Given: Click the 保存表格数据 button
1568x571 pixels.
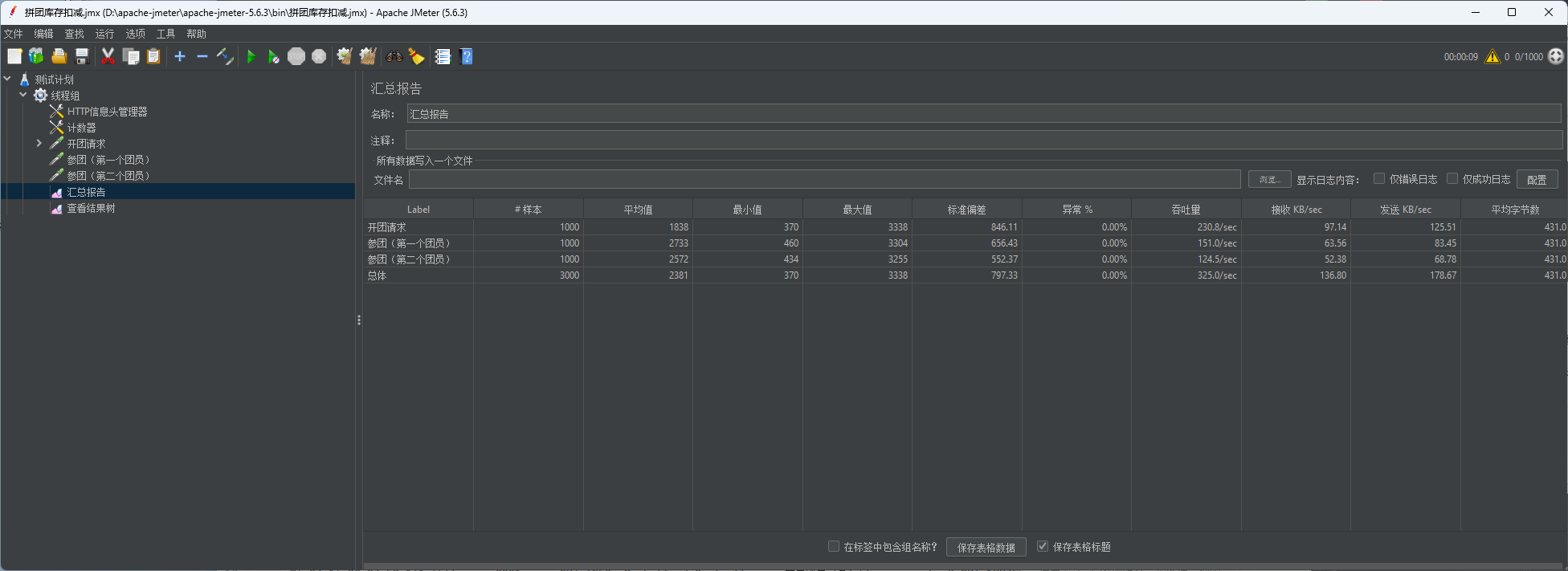Looking at the screenshot, I should coord(986,547).
